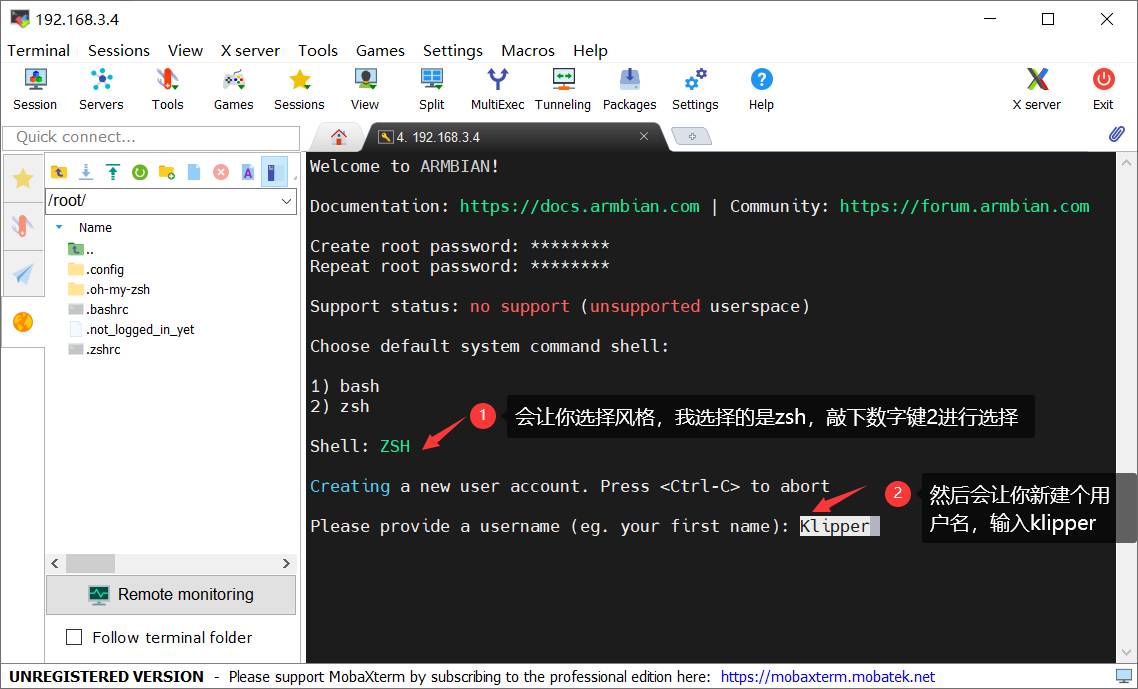Open the mobaxterm.mobatek.net link
This screenshot has height=689, width=1138.
coord(827,677)
